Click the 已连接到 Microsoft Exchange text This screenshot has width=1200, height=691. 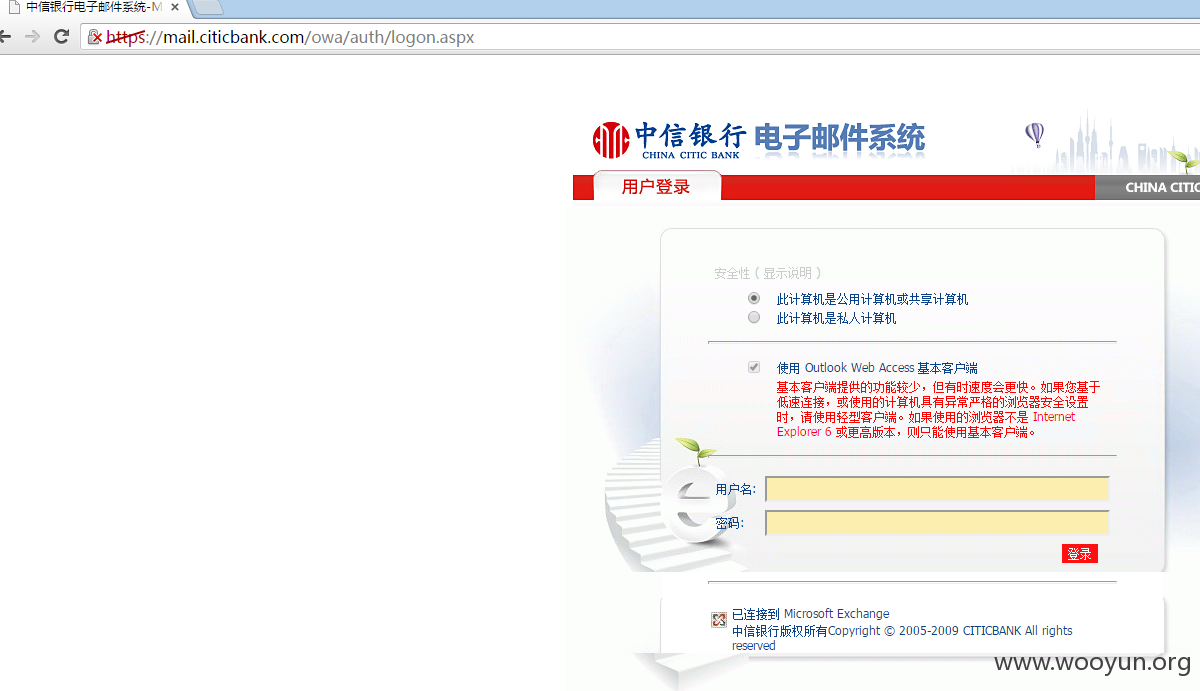click(x=810, y=614)
